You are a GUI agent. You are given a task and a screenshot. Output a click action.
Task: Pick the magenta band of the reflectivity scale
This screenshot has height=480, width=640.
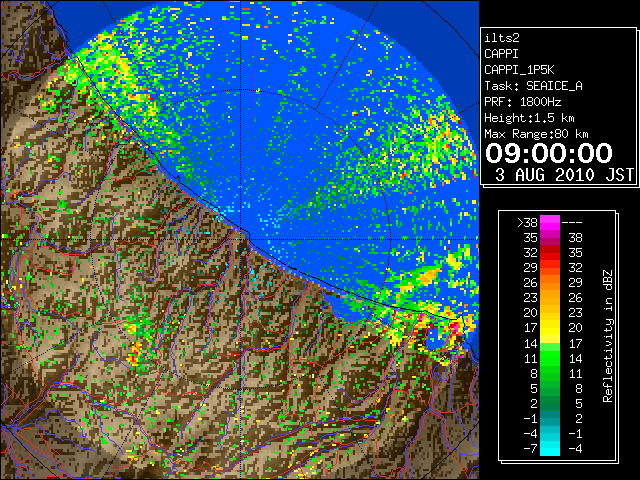[550, 223]
